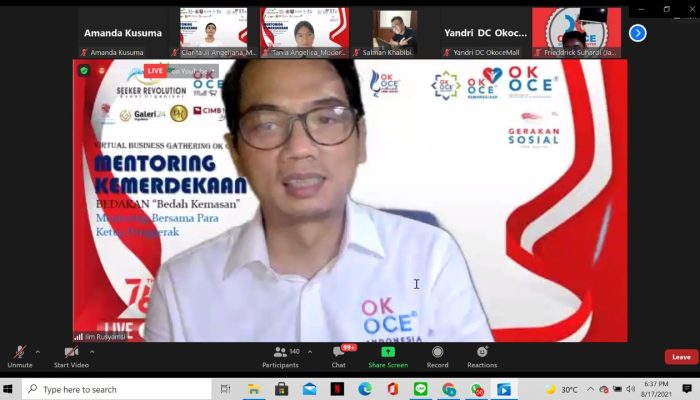Viewport: 700px width, 400px height.
Task: Show hidden system tray icons
Action: pos(590,389)
